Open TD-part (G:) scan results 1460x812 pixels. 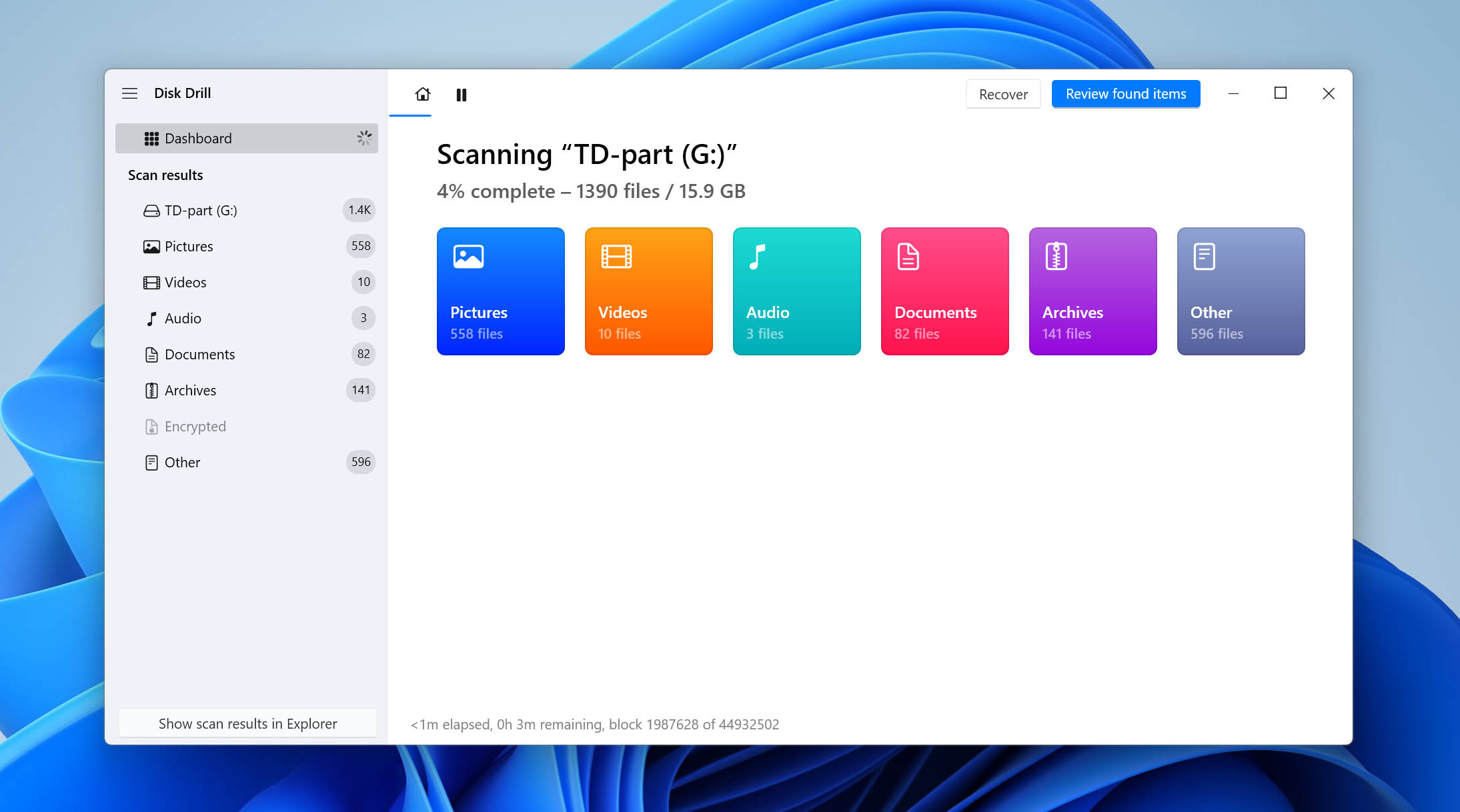(247, 210)
